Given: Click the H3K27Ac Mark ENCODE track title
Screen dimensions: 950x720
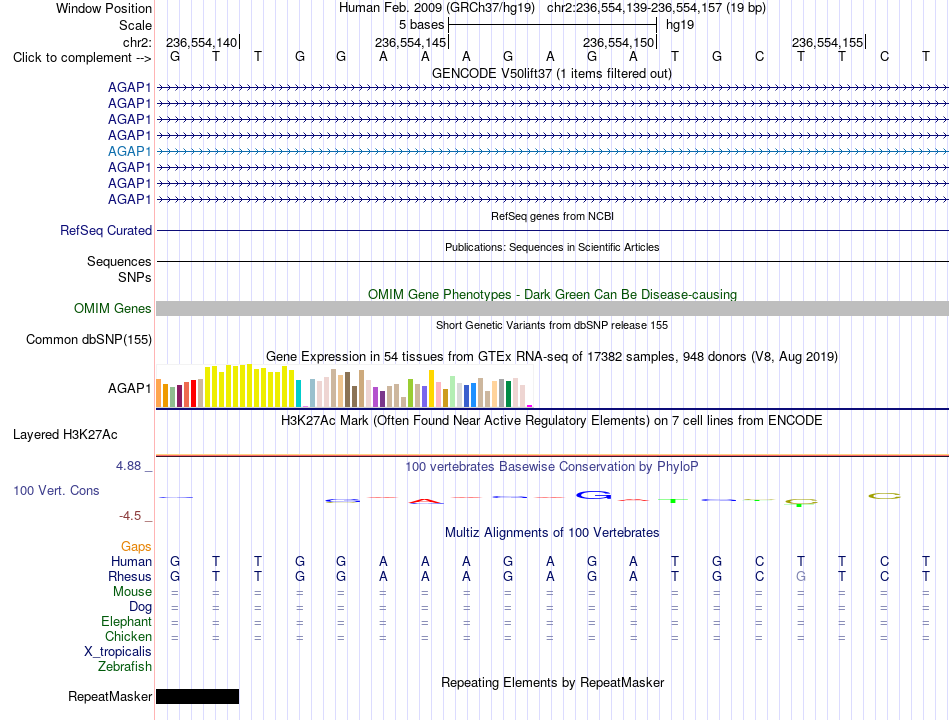Looking at the screenshot, I should pos(552,421).
